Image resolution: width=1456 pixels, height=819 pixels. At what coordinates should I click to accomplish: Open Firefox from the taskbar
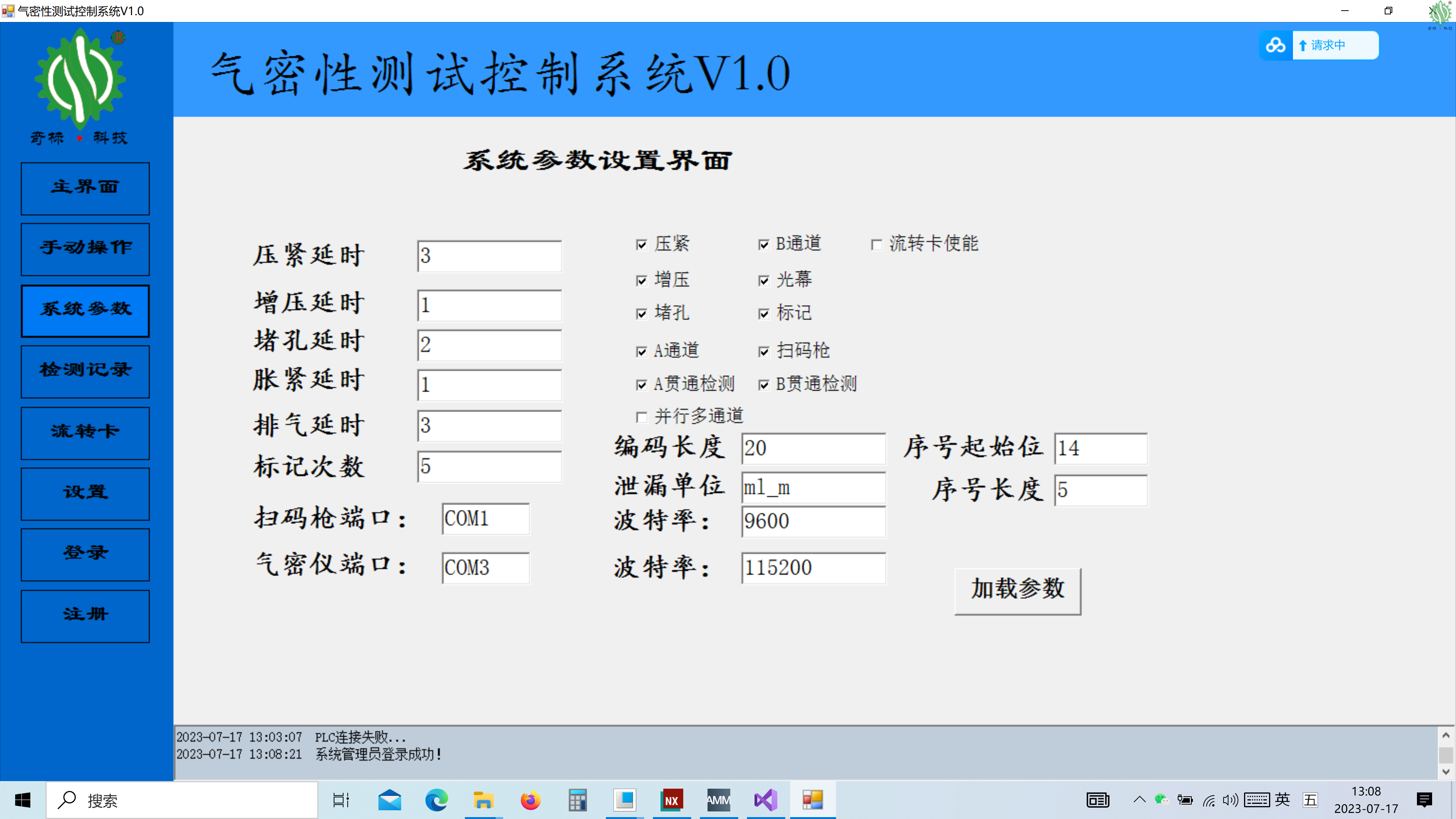530,800
